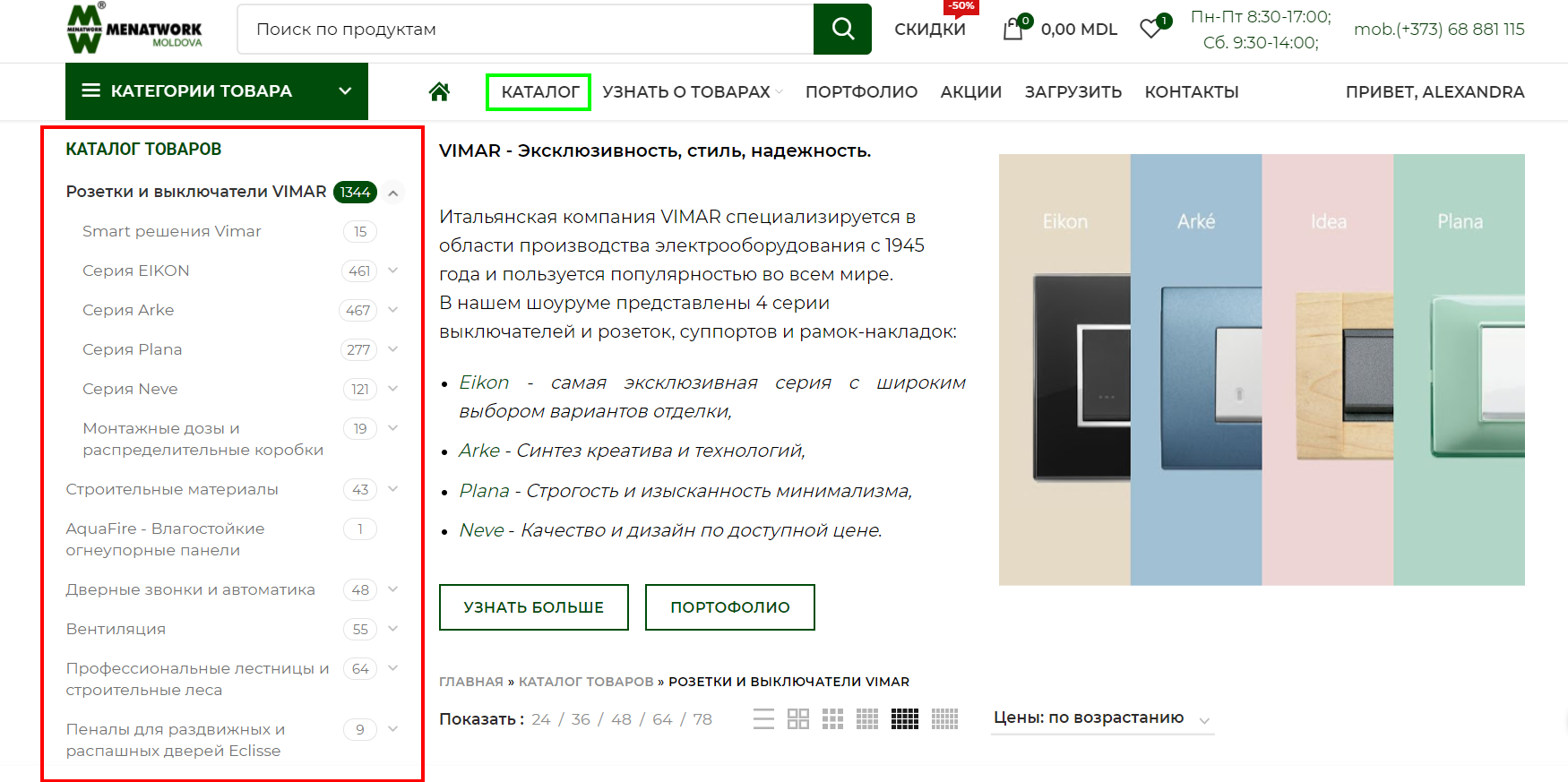
Task: Follow the Plana series link
Action: [484, 491]
